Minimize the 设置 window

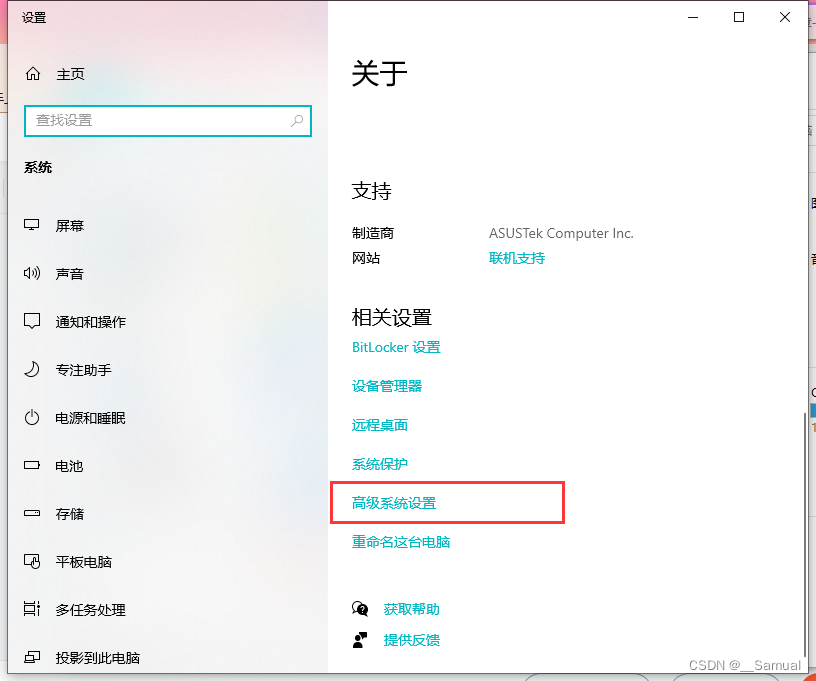(693, 17)
